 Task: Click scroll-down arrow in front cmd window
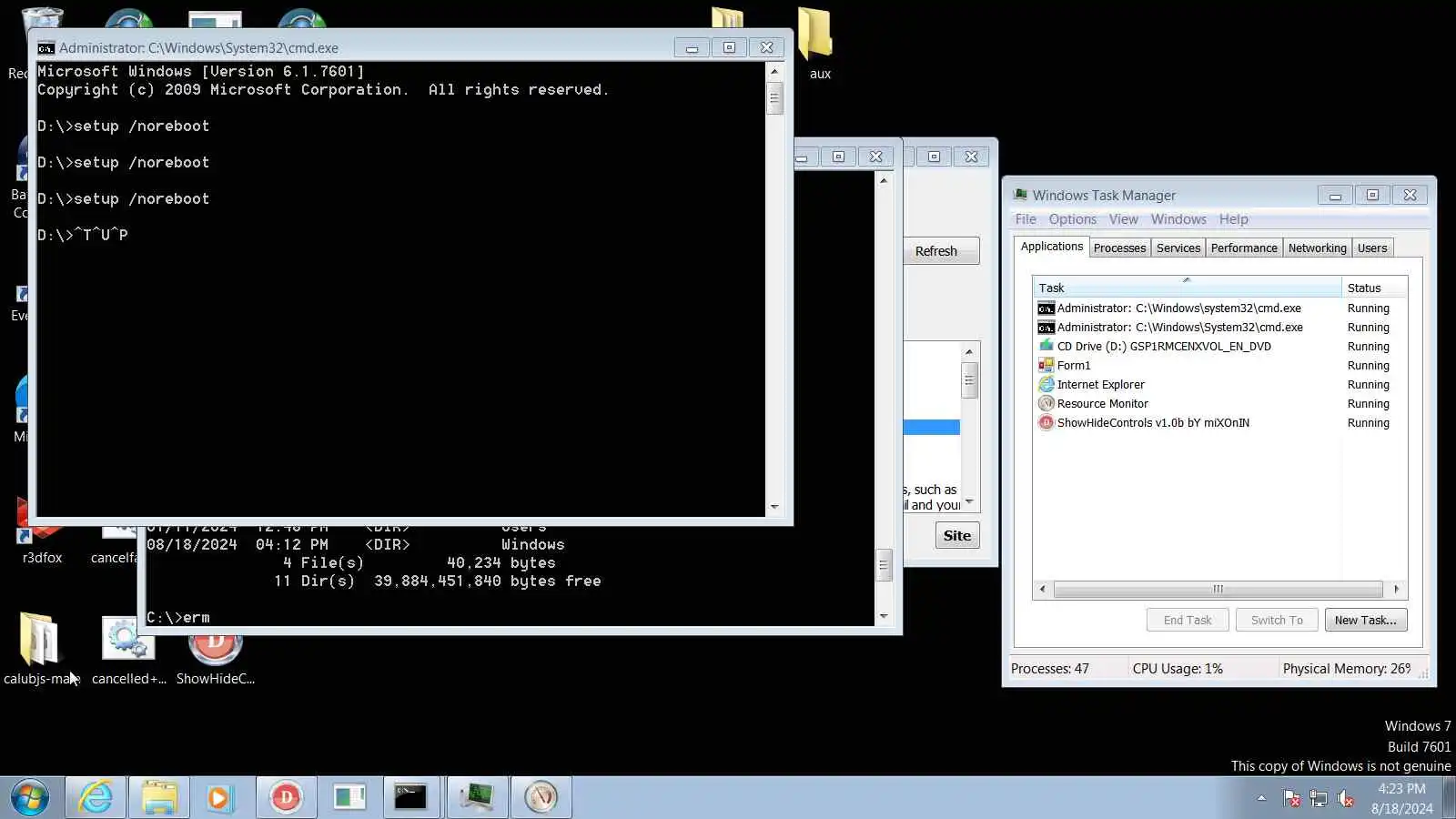774,507
